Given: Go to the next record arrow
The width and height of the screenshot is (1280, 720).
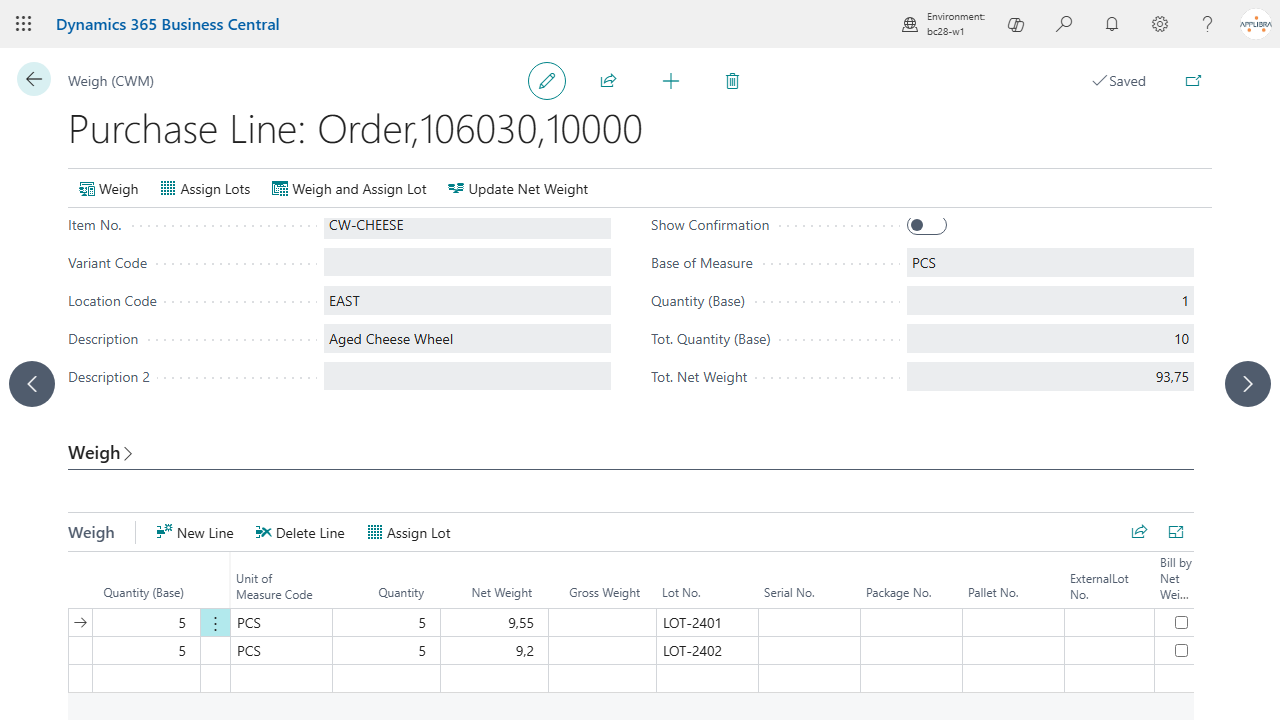Looking at the screenshot, I should tap(1248, 384).
